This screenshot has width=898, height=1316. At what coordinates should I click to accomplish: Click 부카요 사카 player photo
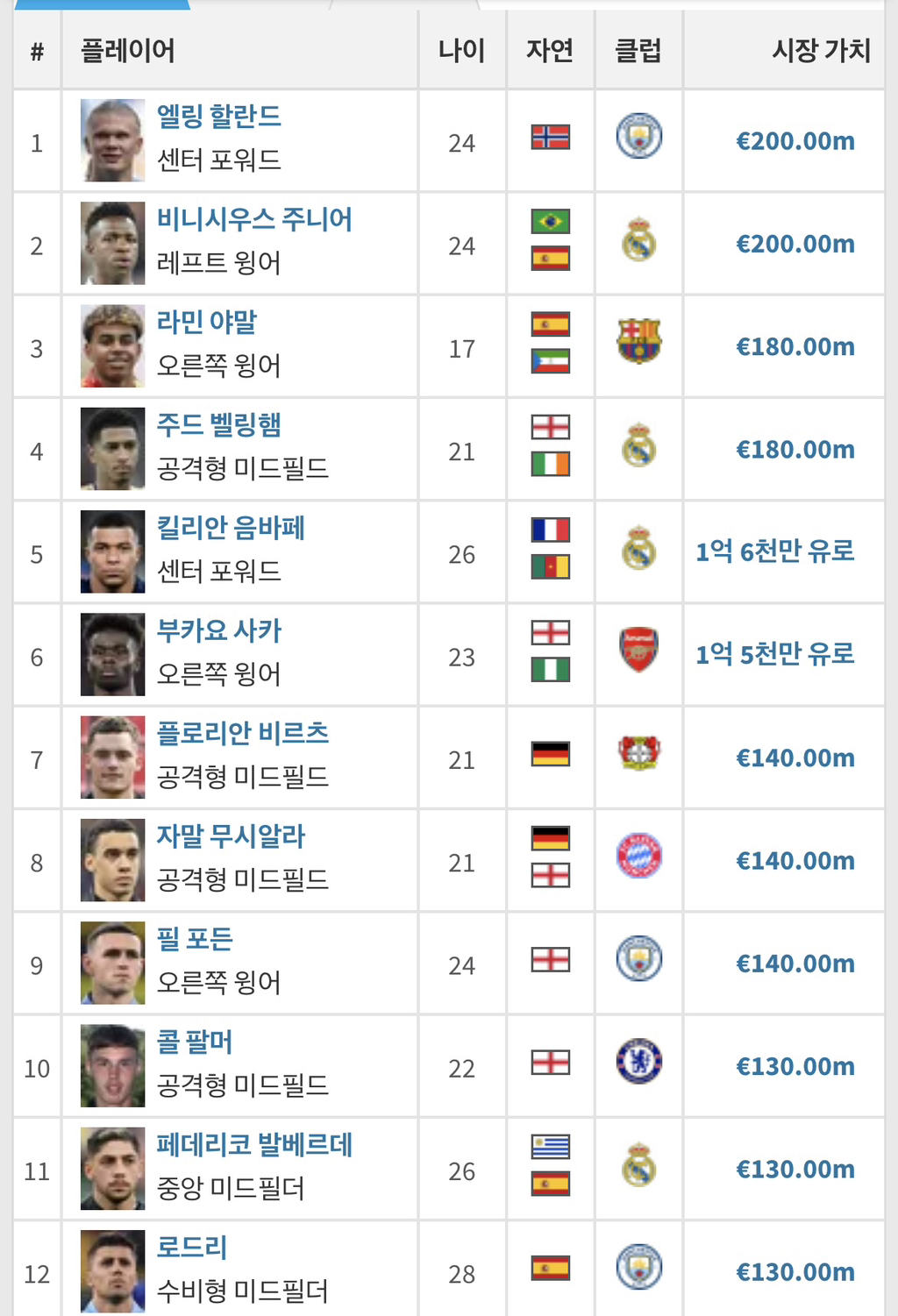[x=112, y=654]
